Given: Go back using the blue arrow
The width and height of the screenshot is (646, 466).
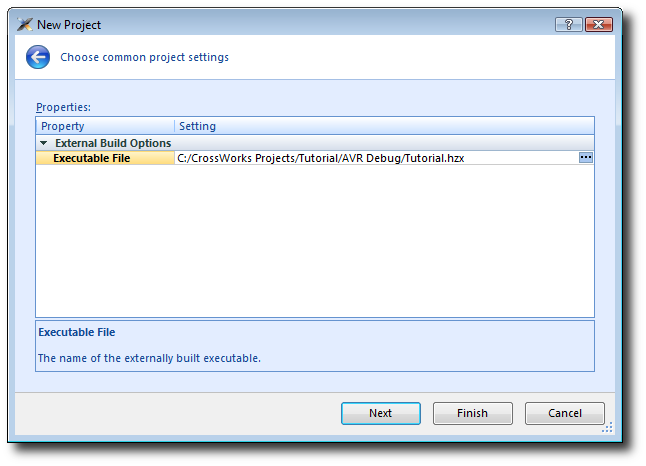Looking at the screenshot, I should tap(38, 57).
